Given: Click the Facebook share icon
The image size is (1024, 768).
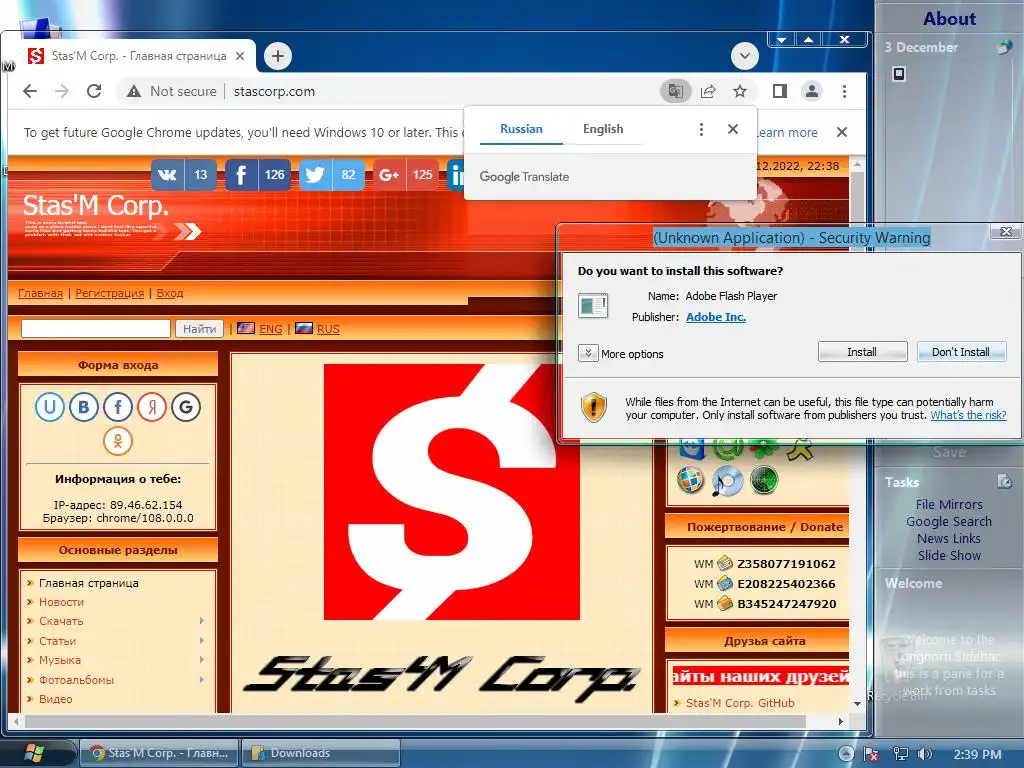Looking at the screenshot, I should [241, 175].
